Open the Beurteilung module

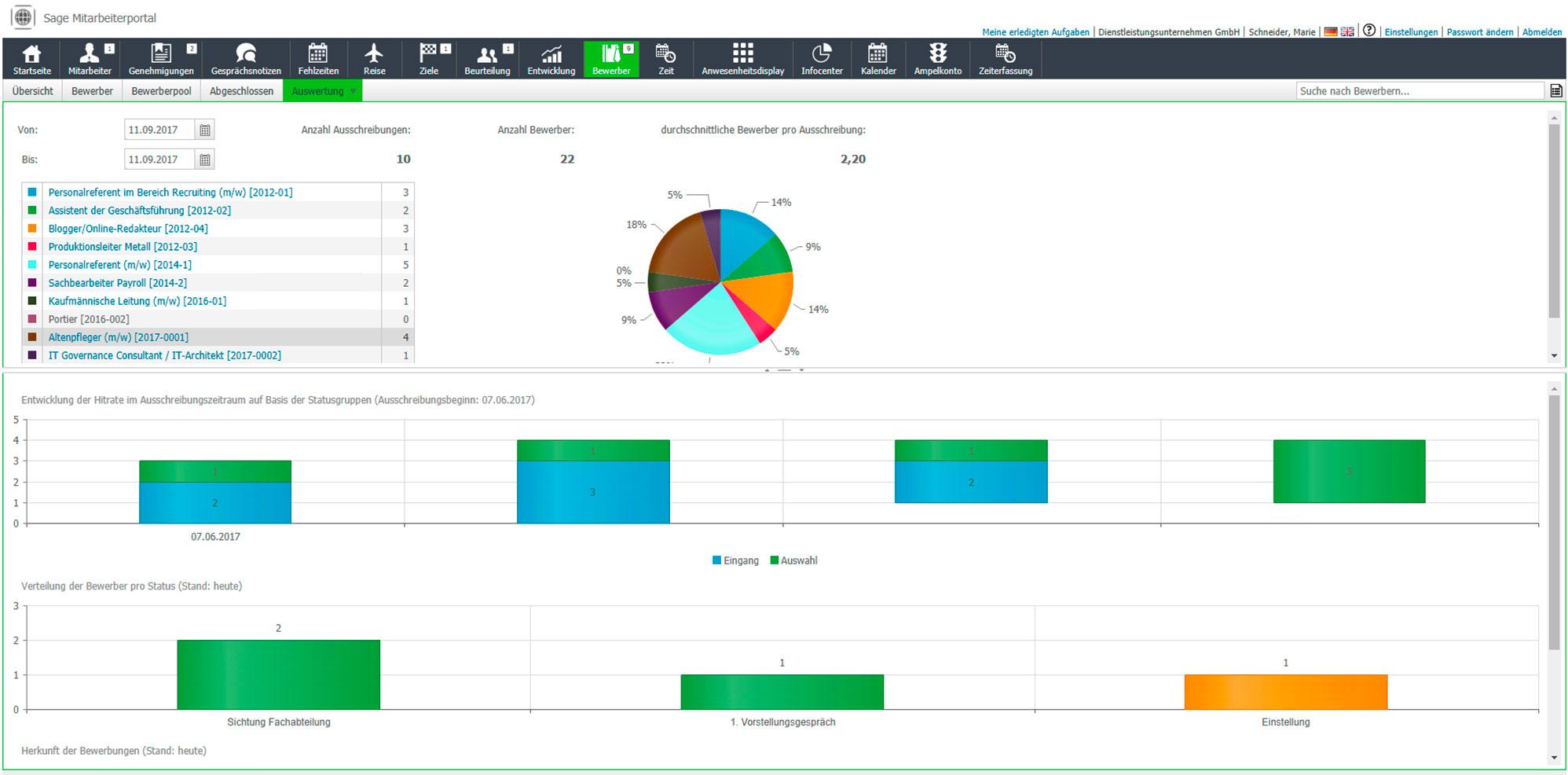pos(487,59)
